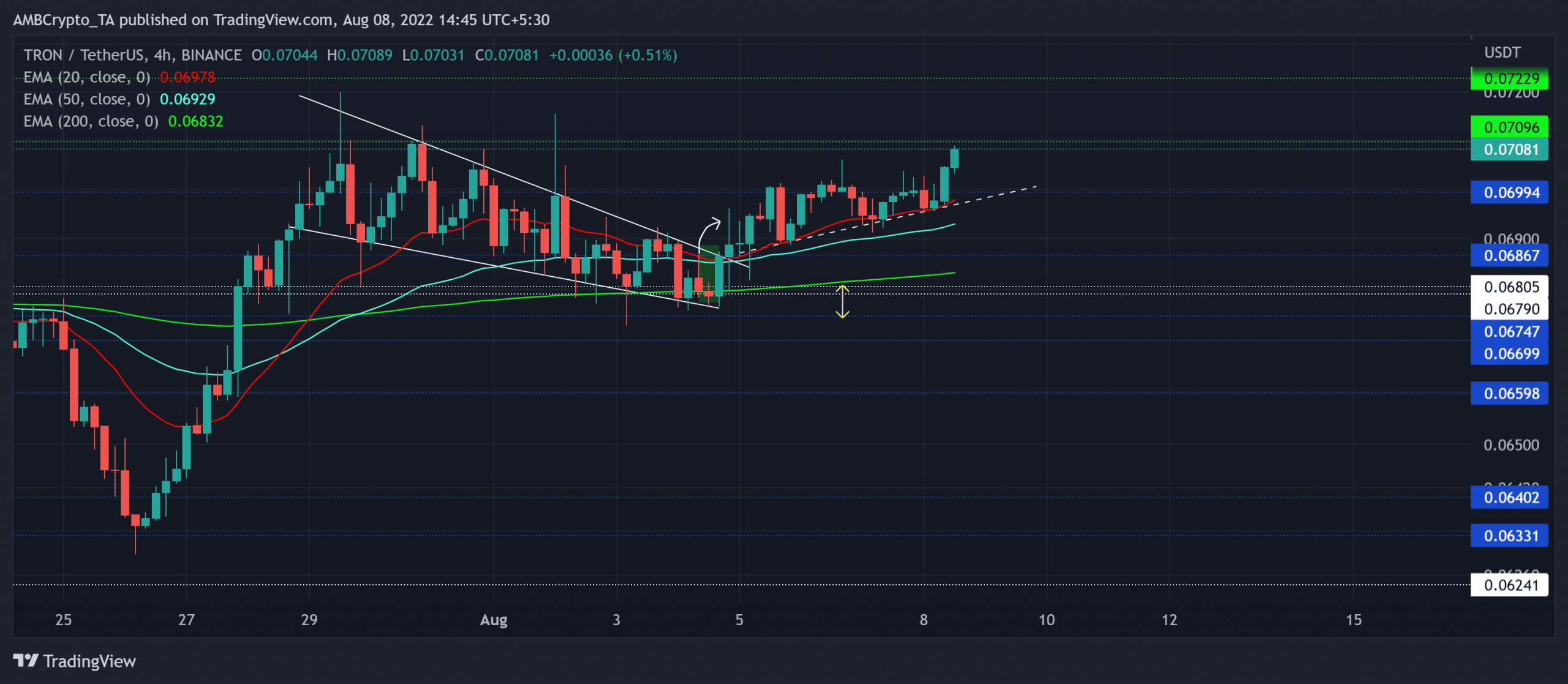Click the 15 date label on time axis
The width and height of the screenshot is (1568, 684).
pyautogui.click(x=1354, y=620)
